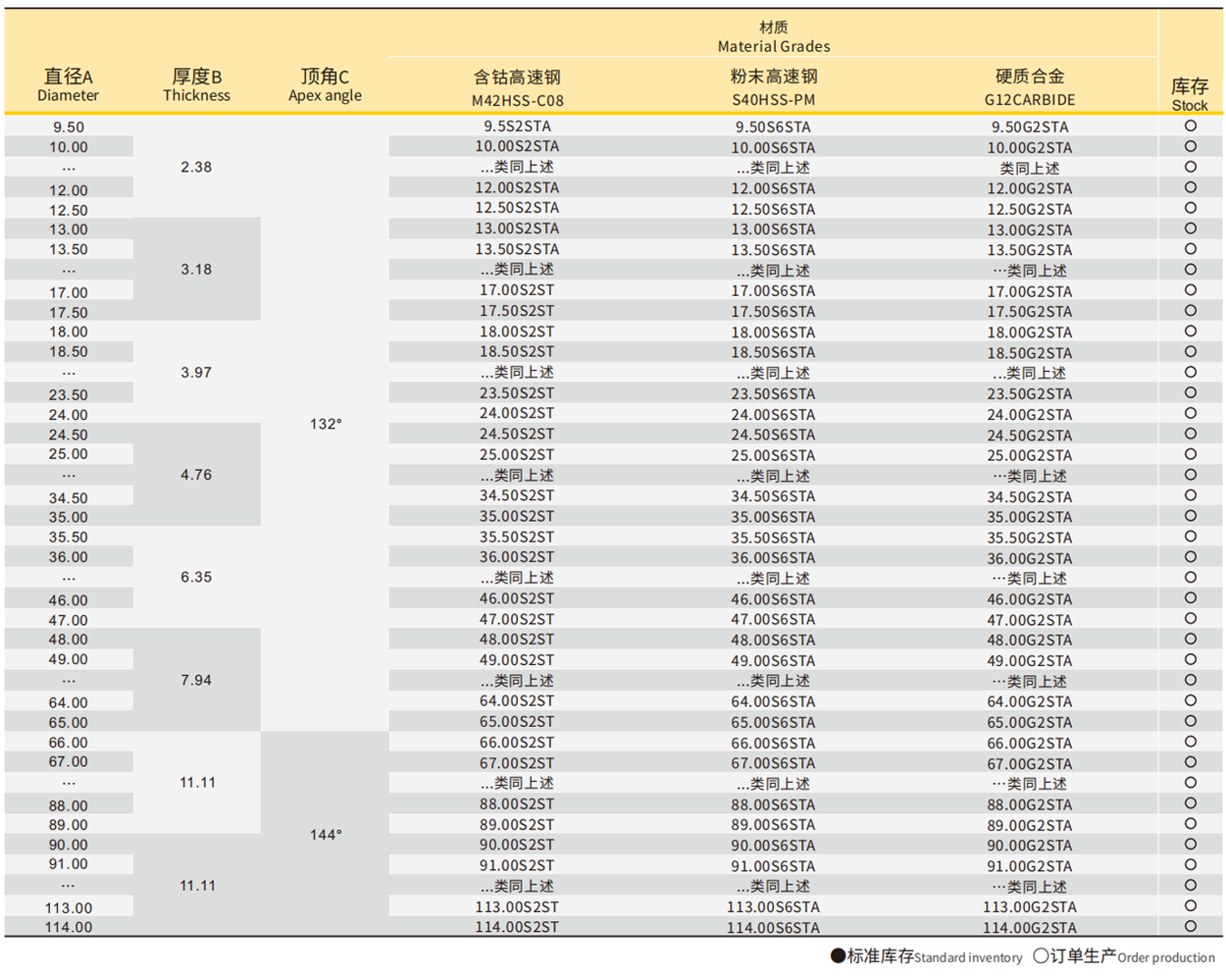The image size is (1226, 980).
Task: Click part number 113.00G2STA
Action: 1029,906
